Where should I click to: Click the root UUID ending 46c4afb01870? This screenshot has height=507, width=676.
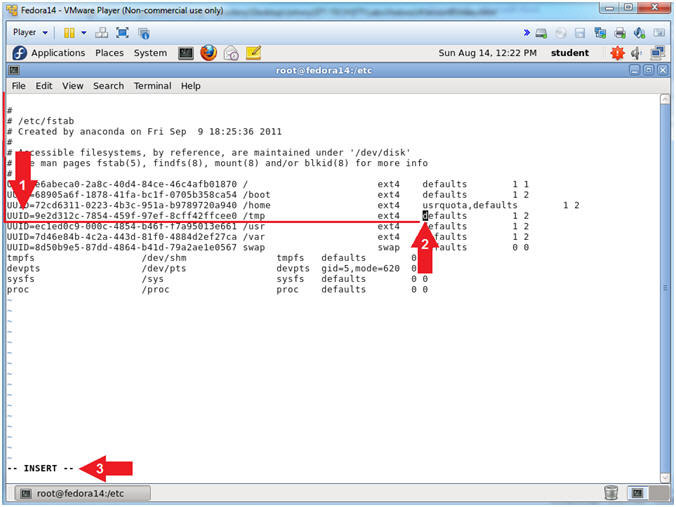tap(122, 185)
